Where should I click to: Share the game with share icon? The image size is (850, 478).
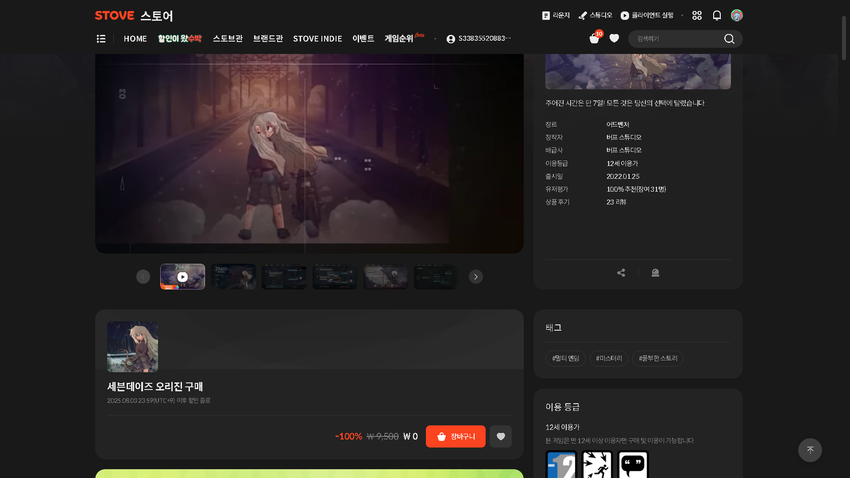(x=621, y=273)
